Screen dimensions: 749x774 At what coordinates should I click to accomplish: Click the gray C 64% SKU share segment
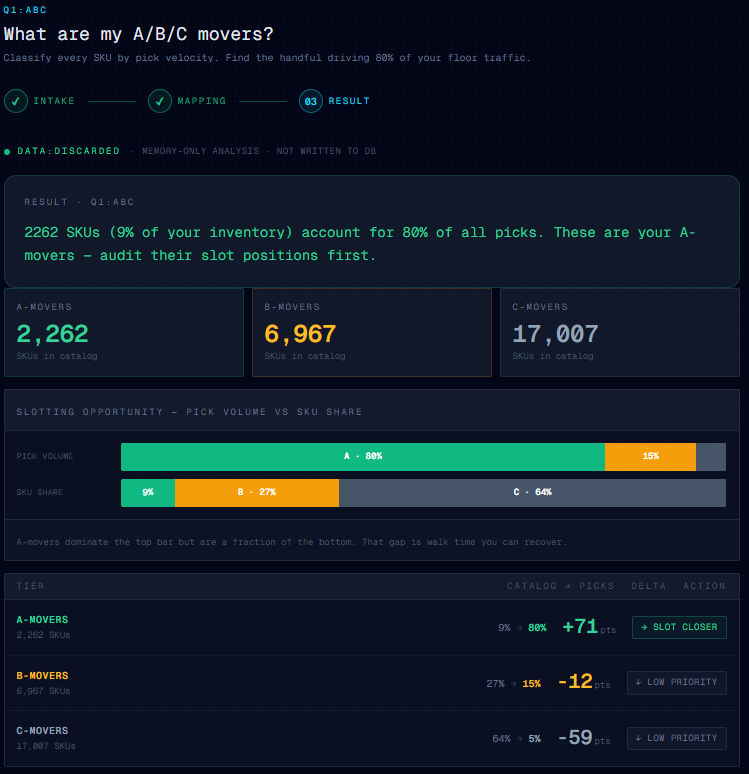click(532, 493)
